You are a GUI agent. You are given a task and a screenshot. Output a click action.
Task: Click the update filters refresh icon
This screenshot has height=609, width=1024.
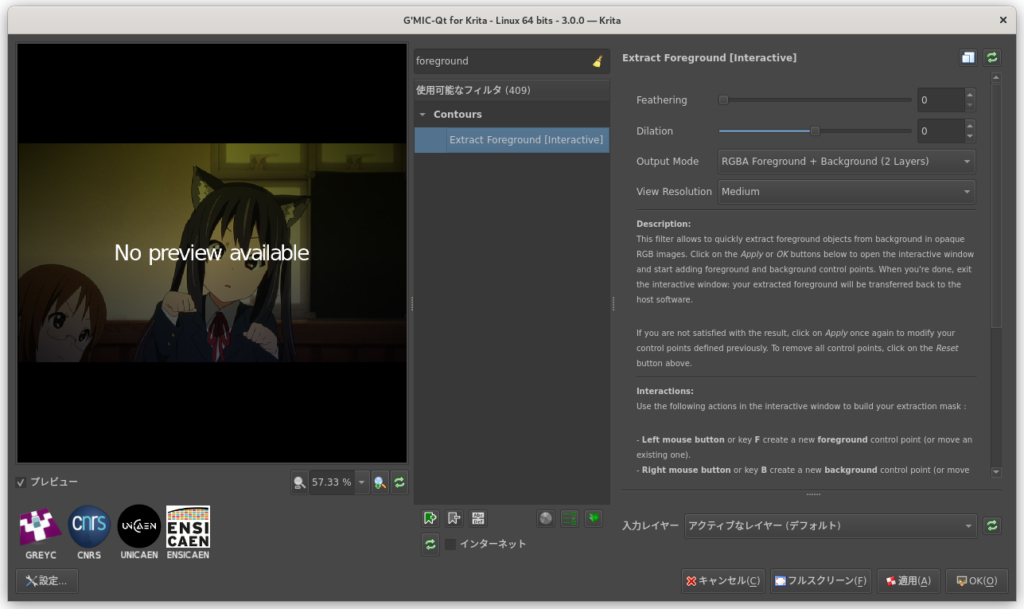coord(430,544)
